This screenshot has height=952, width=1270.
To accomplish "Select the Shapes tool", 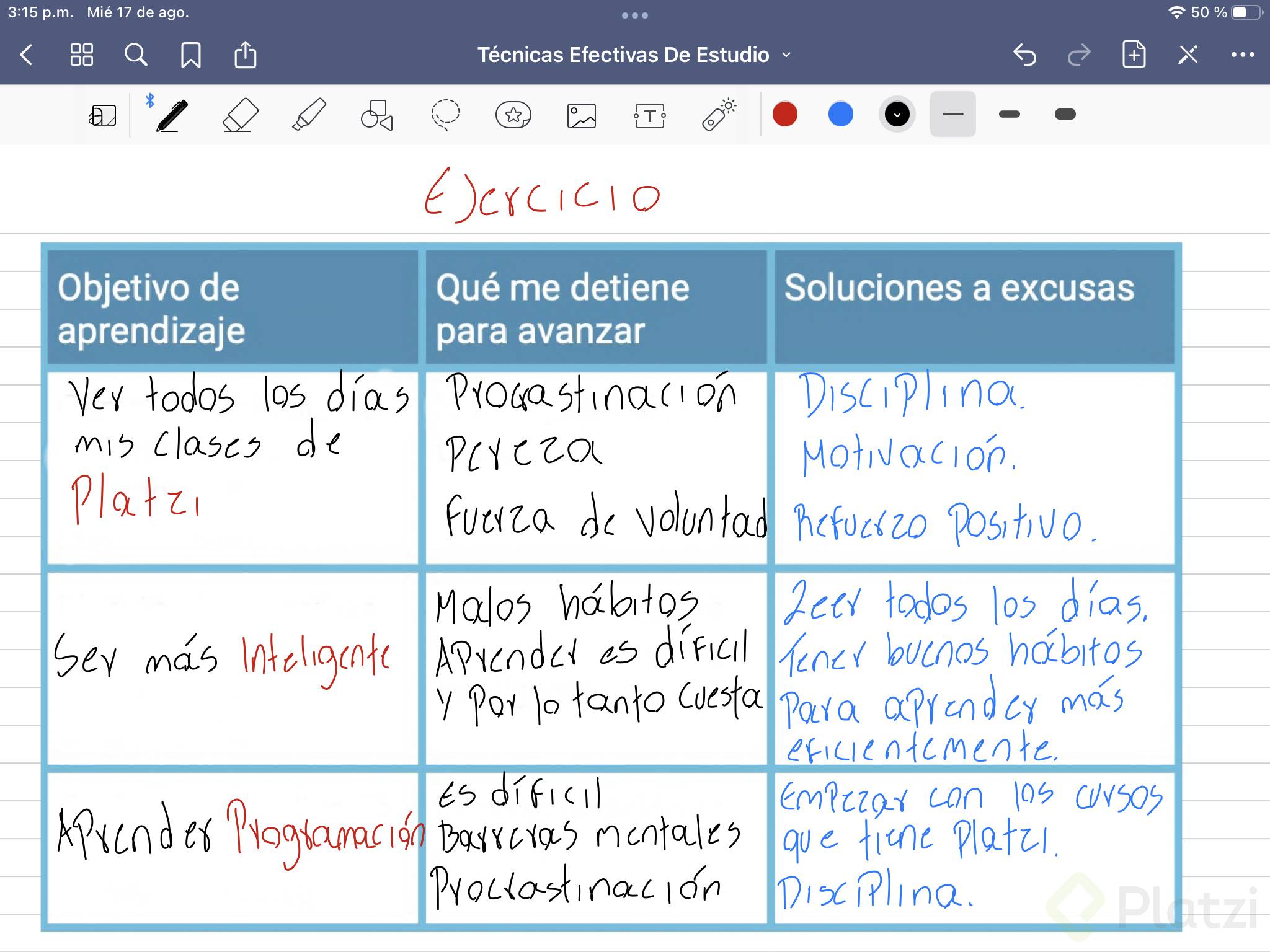I will pyautogui.click(x=377, y=115).
